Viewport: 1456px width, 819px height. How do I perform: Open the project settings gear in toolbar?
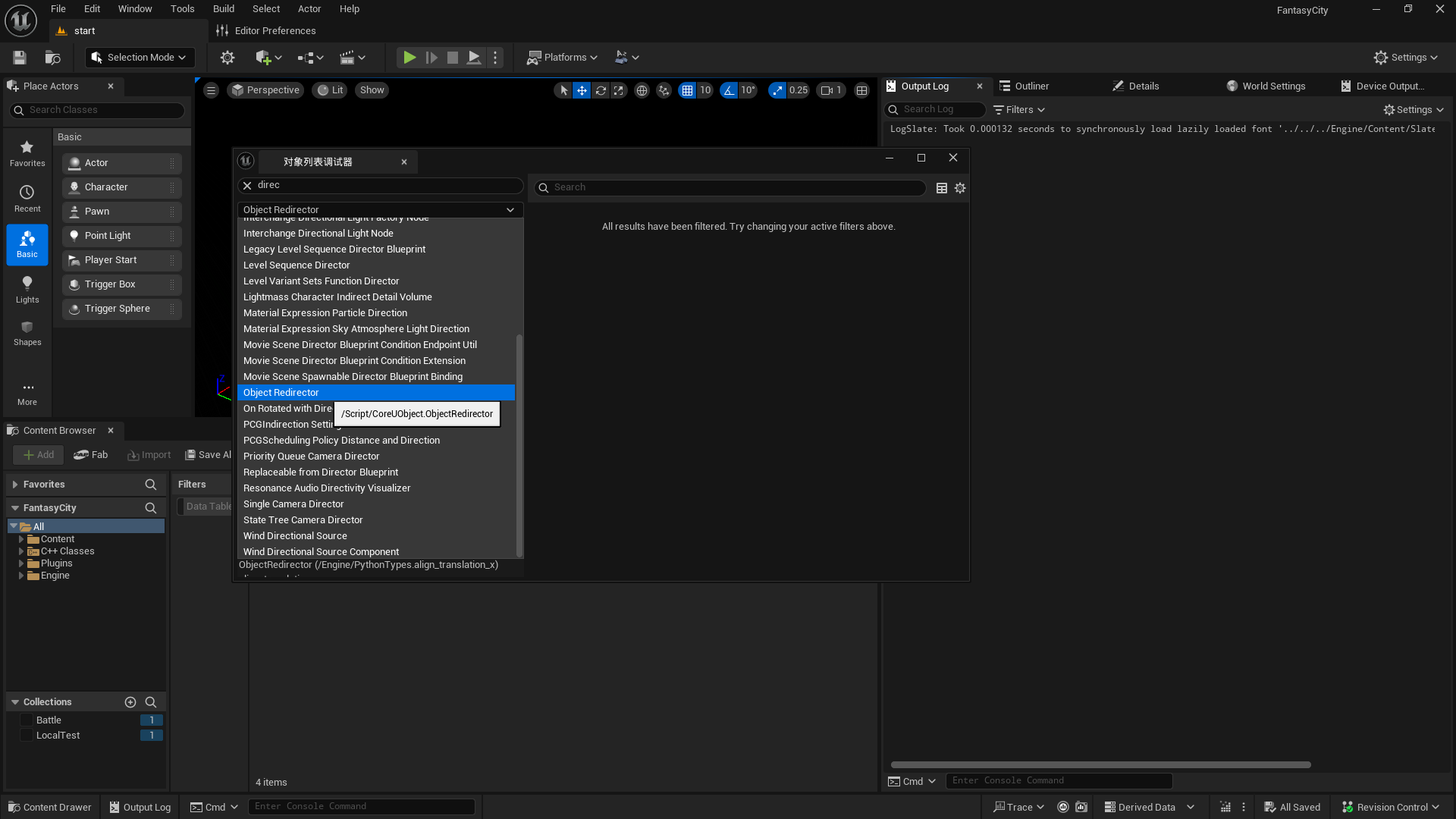click(227, 58)
